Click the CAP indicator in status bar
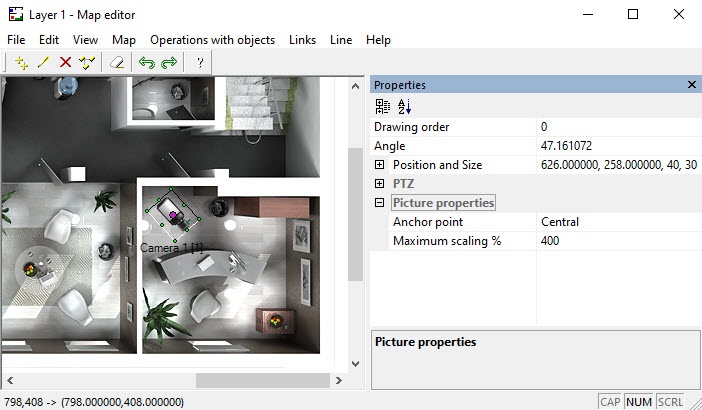The height and width of the screenshot is (410, 702). tap(610, 402)
